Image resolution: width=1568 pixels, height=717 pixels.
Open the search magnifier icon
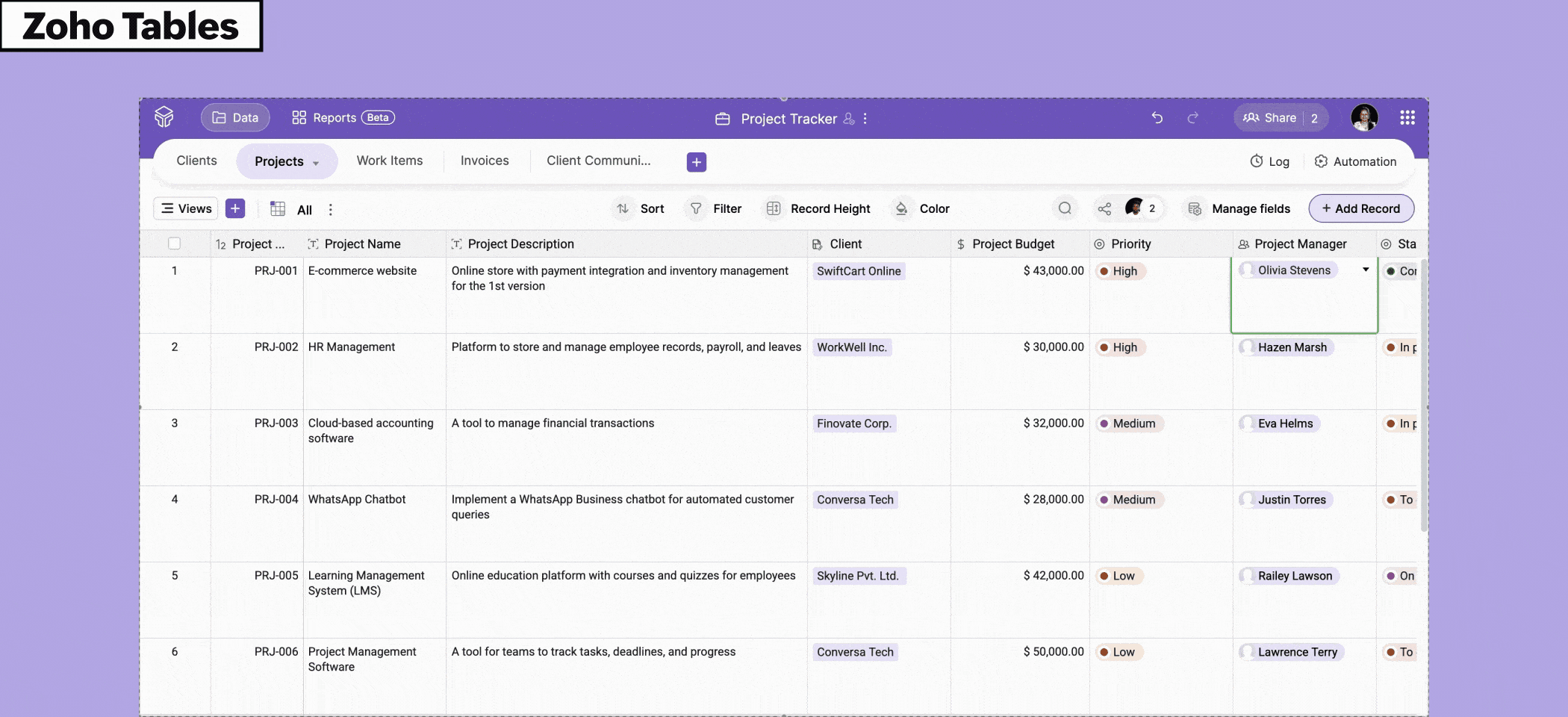coord(1065,208)
